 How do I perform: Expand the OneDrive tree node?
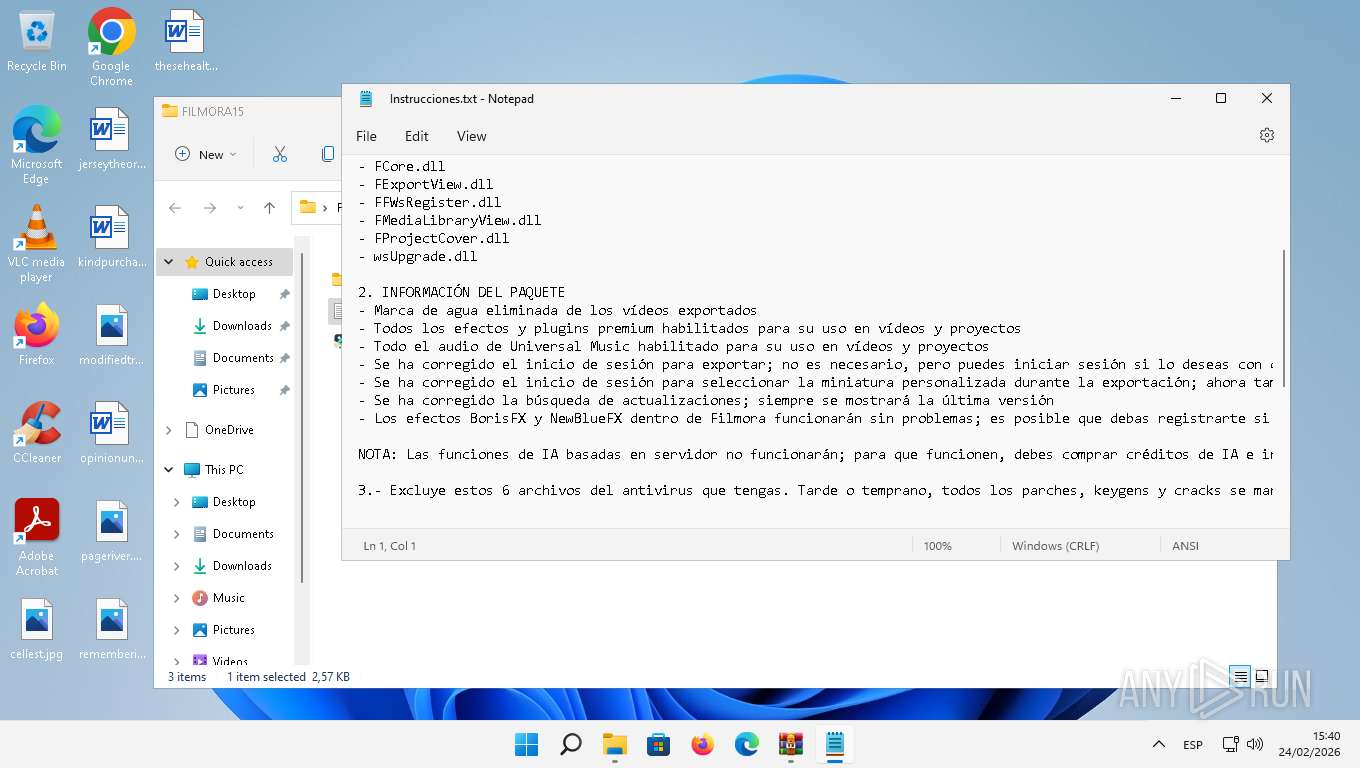point(168,430)
